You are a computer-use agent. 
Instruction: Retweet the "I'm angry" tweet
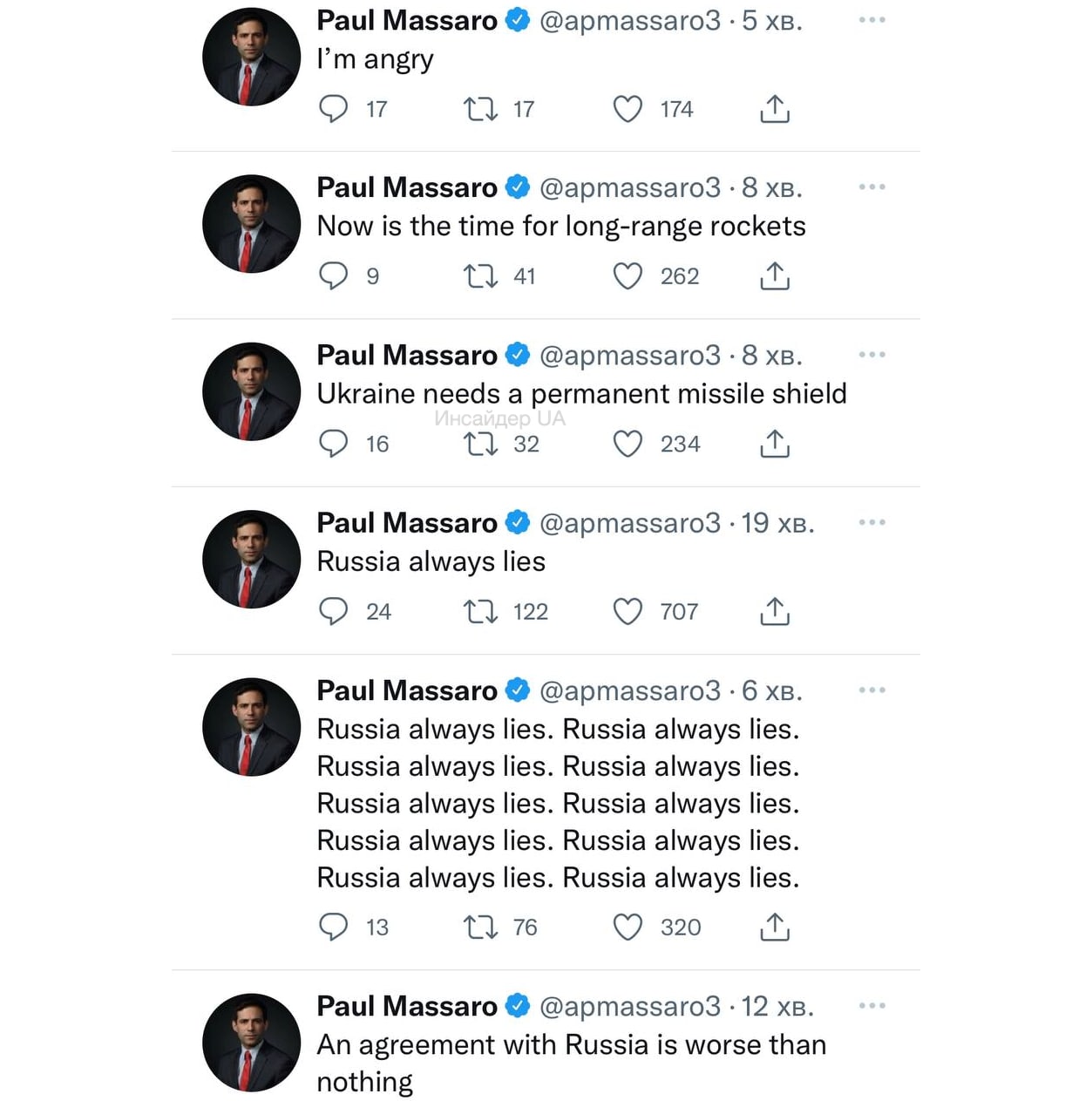tap(480, 109)
